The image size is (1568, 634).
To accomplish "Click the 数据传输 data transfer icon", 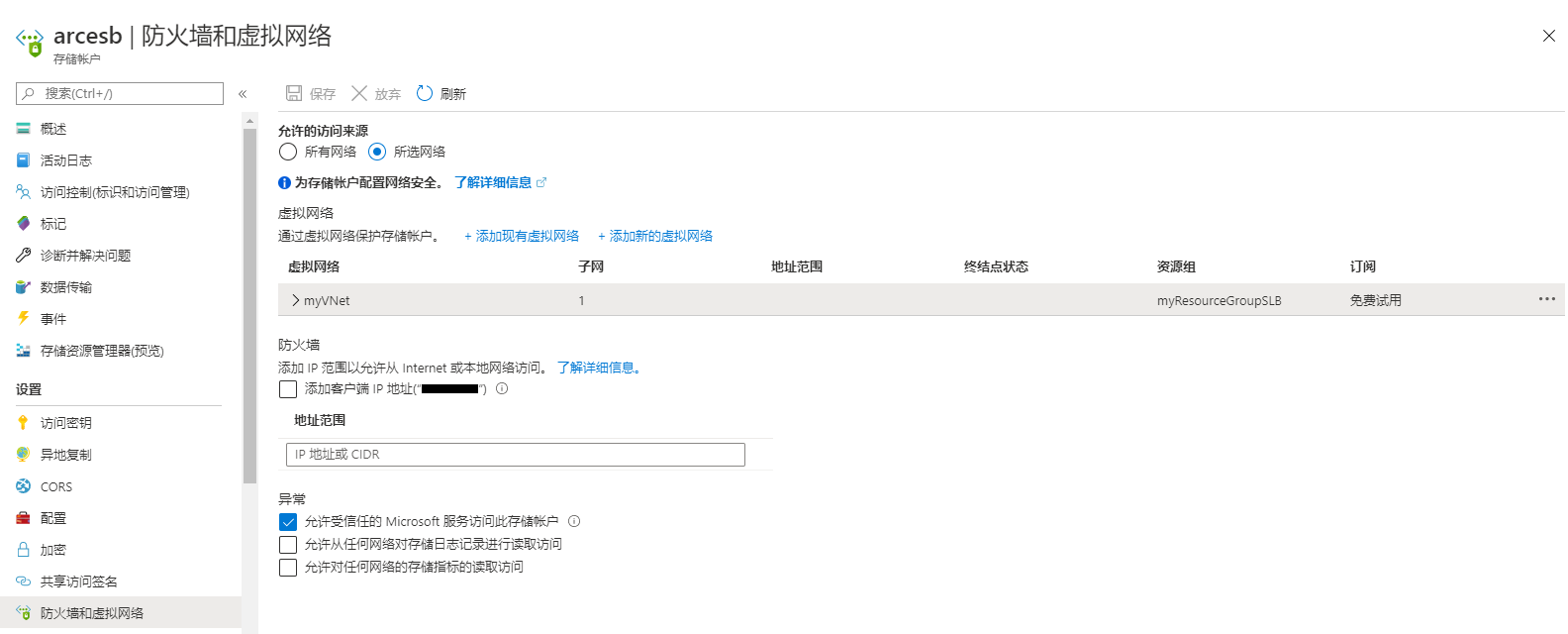I will (24, 287).
